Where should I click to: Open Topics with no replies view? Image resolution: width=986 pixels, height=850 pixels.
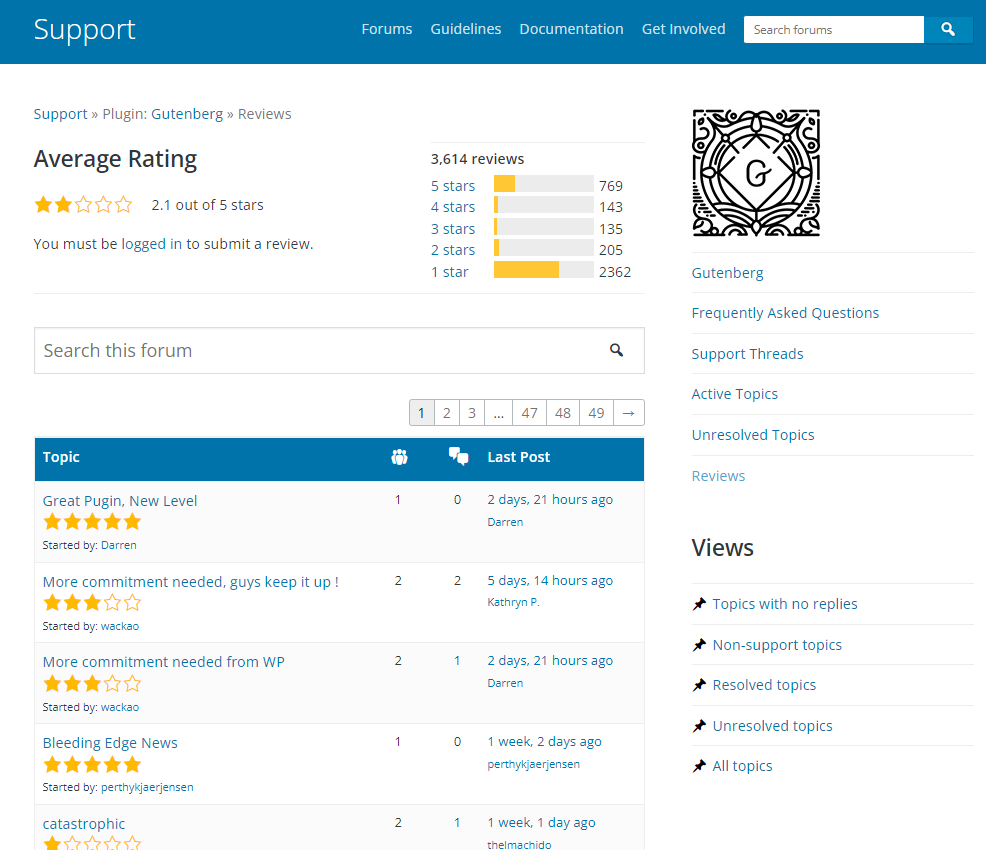coord(785,604)
